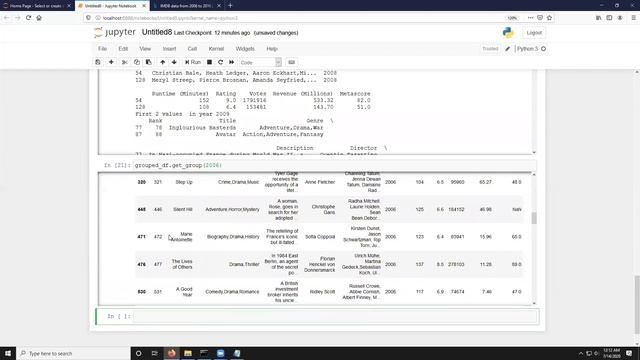Select Inglourious Basterds text in output

(x=202, y=128)
